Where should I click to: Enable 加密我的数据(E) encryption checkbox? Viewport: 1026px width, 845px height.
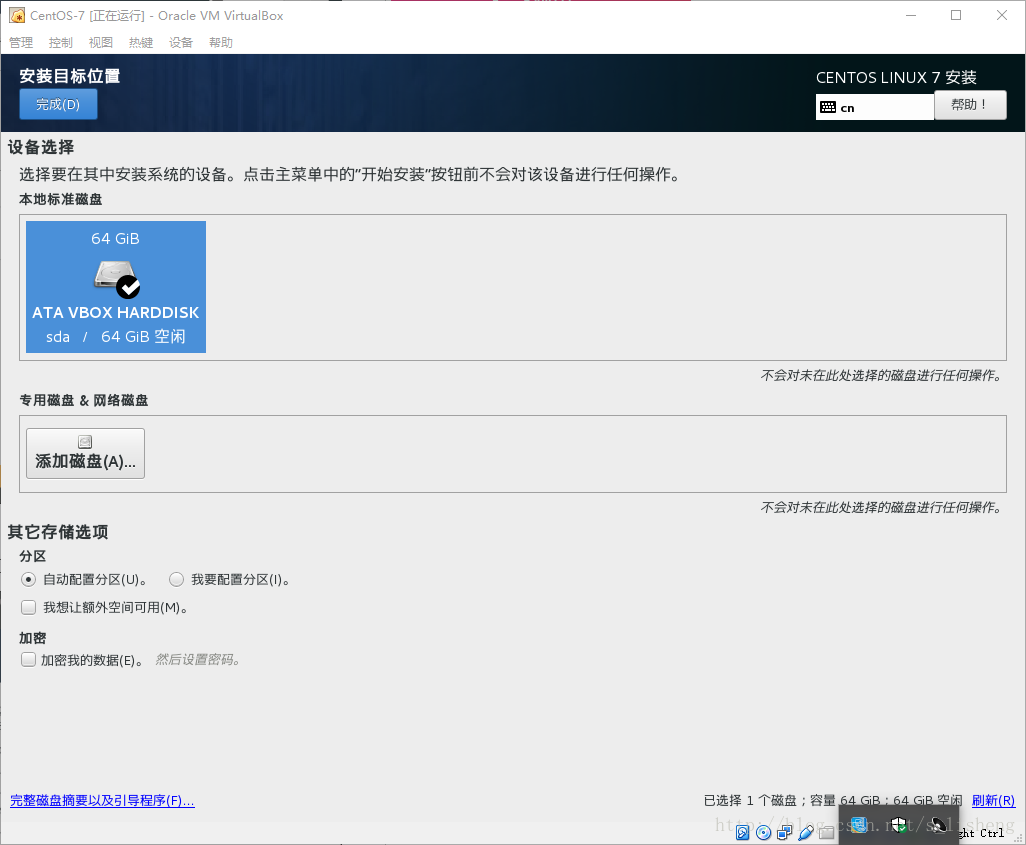coord(28,660)
